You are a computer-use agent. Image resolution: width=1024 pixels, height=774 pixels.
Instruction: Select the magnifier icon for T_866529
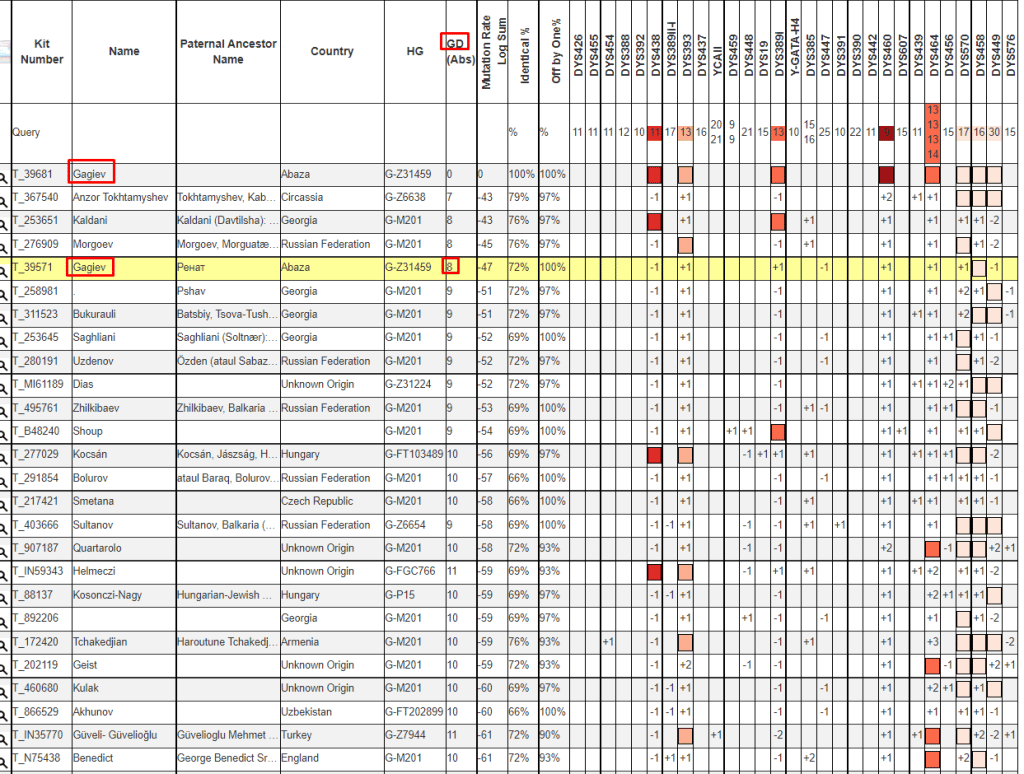point(4,712)
